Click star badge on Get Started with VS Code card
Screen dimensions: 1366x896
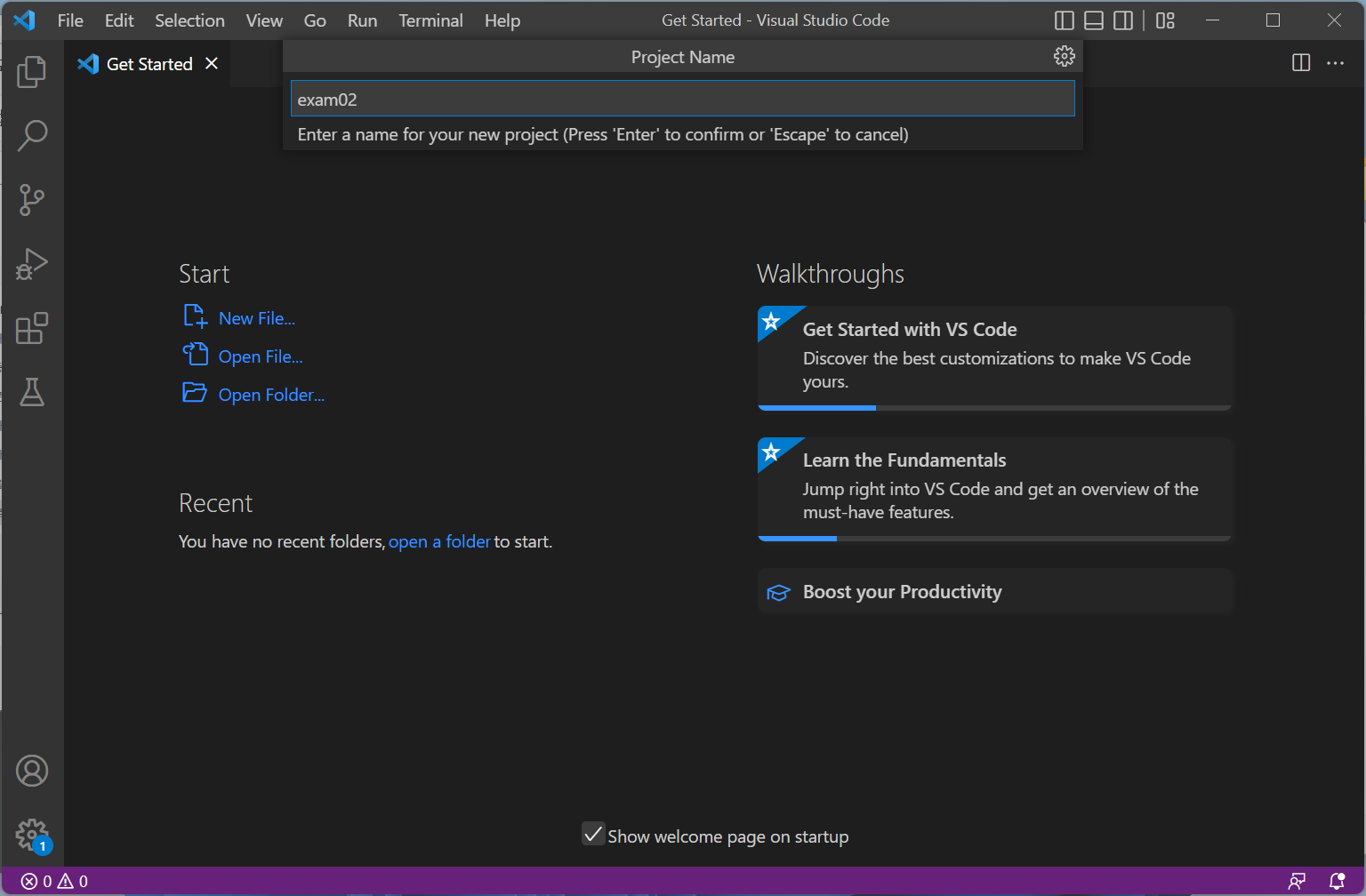(x=771, y=321)
